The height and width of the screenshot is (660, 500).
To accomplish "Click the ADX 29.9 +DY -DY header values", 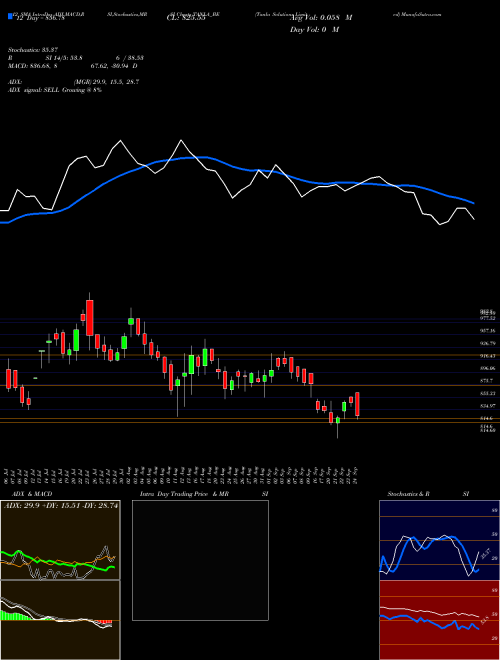I will click(x=61, y=506).
